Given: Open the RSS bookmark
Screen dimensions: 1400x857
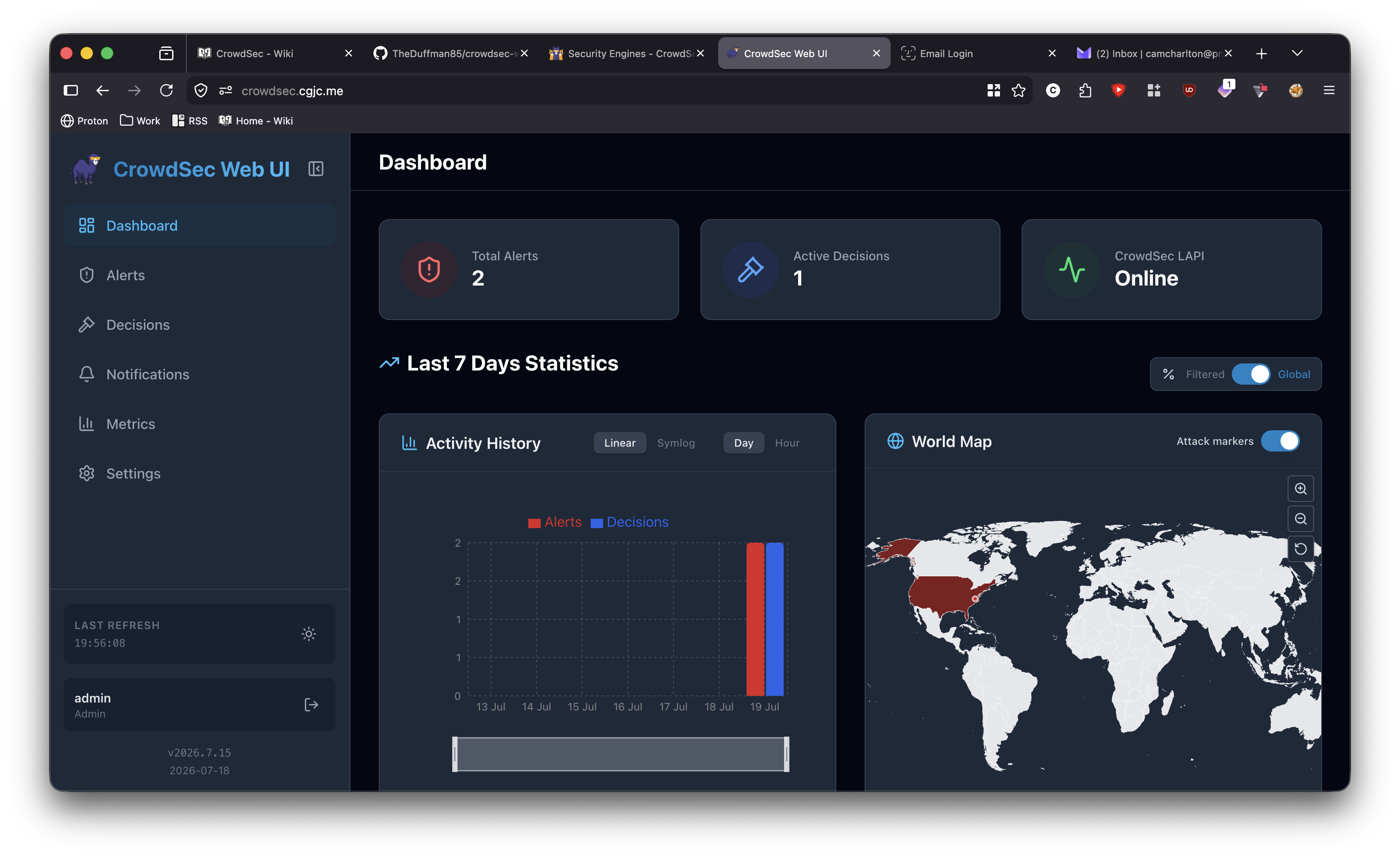Looking at the screenshot, I should coord(190,120).
